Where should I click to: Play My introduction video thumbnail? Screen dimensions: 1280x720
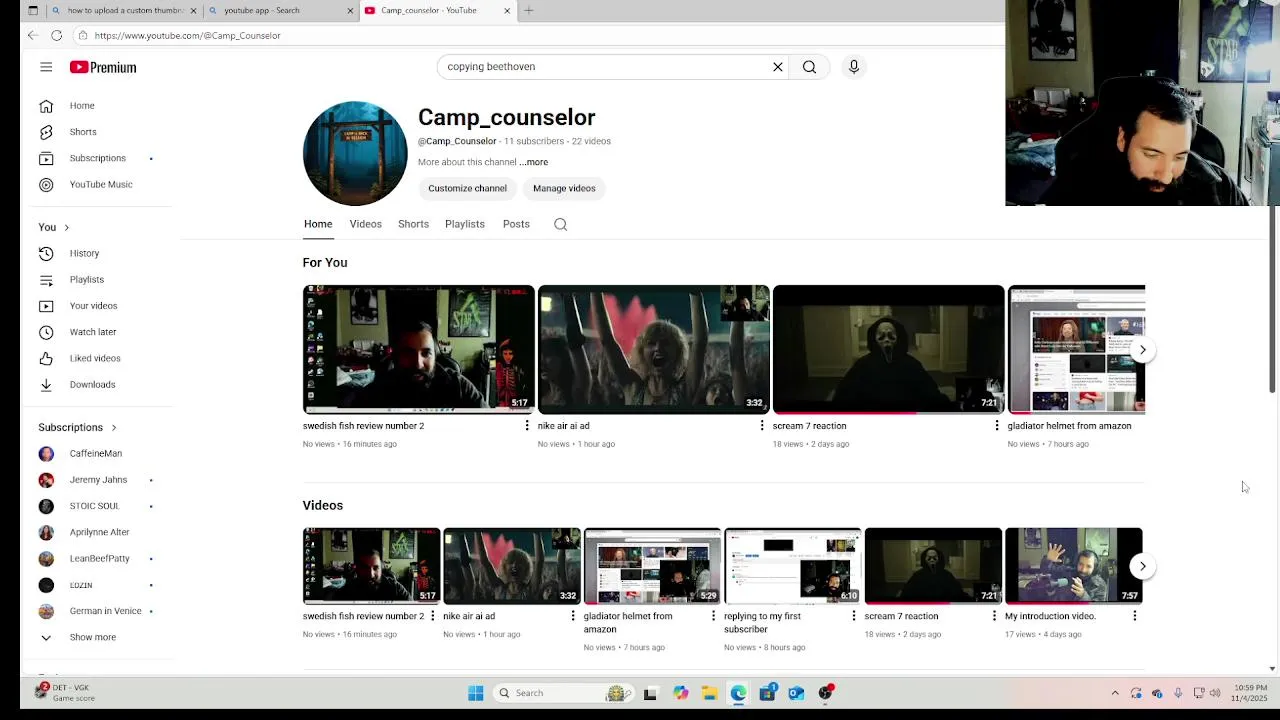click(x=1073, y=566)
